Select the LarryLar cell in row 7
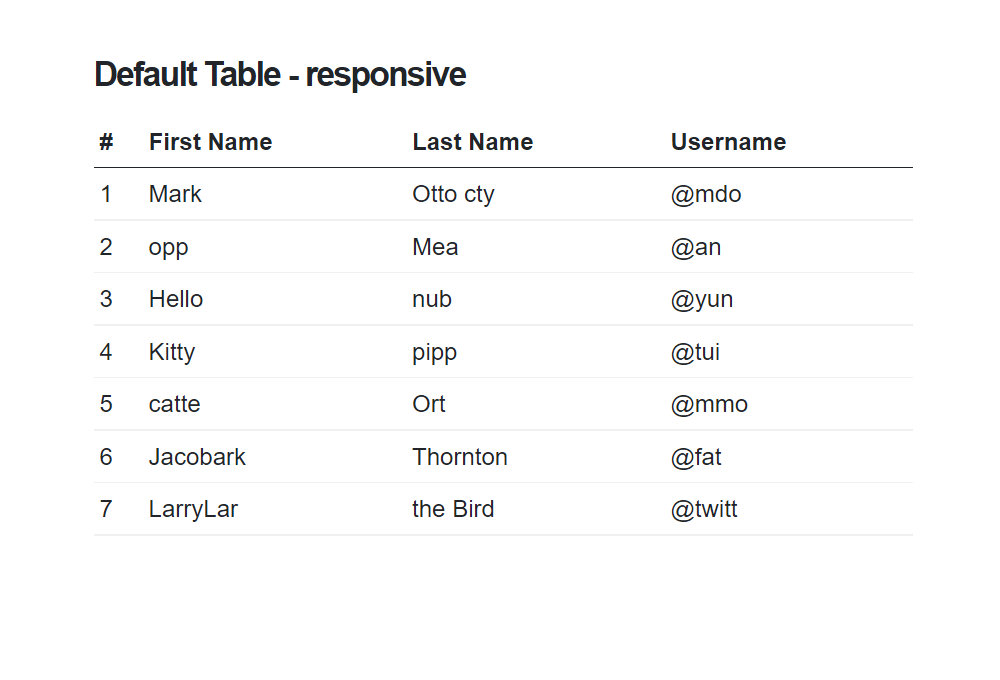This screenshot has width=1000, height=680. pyautogui.click(x=193, y=510)
